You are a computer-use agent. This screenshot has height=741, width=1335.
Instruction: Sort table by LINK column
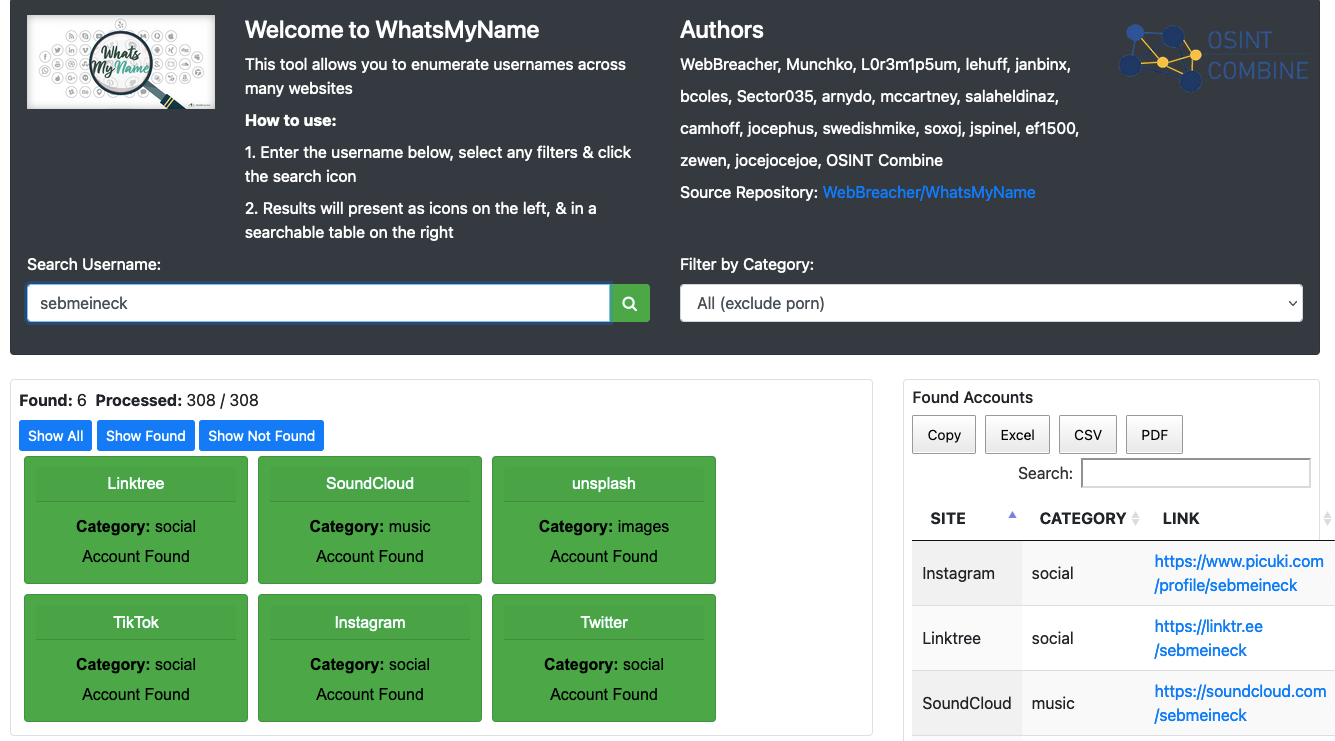tap(1240, 518)
